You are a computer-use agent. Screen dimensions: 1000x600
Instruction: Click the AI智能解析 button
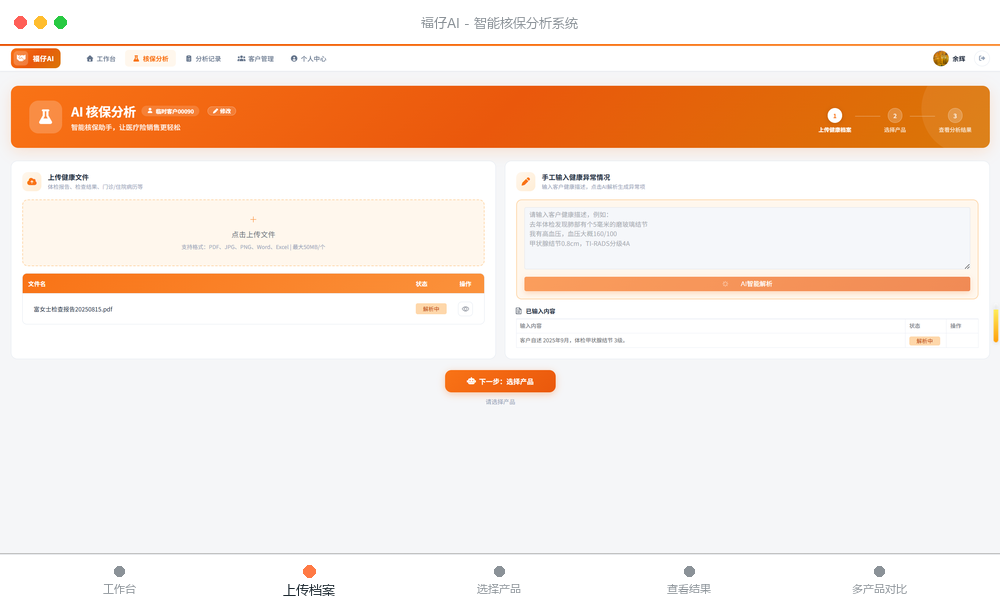[x=747, y=284]
